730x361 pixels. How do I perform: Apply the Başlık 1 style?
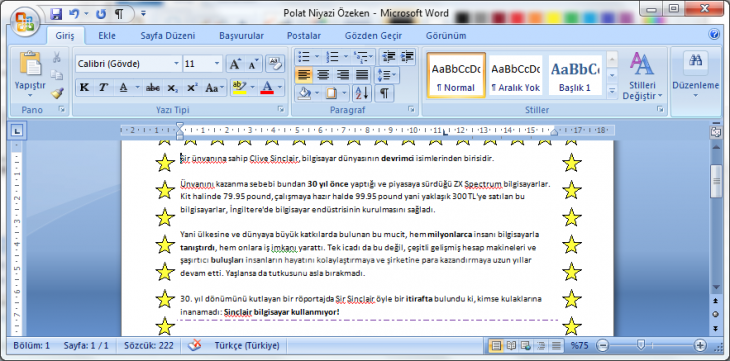point(575,75)
